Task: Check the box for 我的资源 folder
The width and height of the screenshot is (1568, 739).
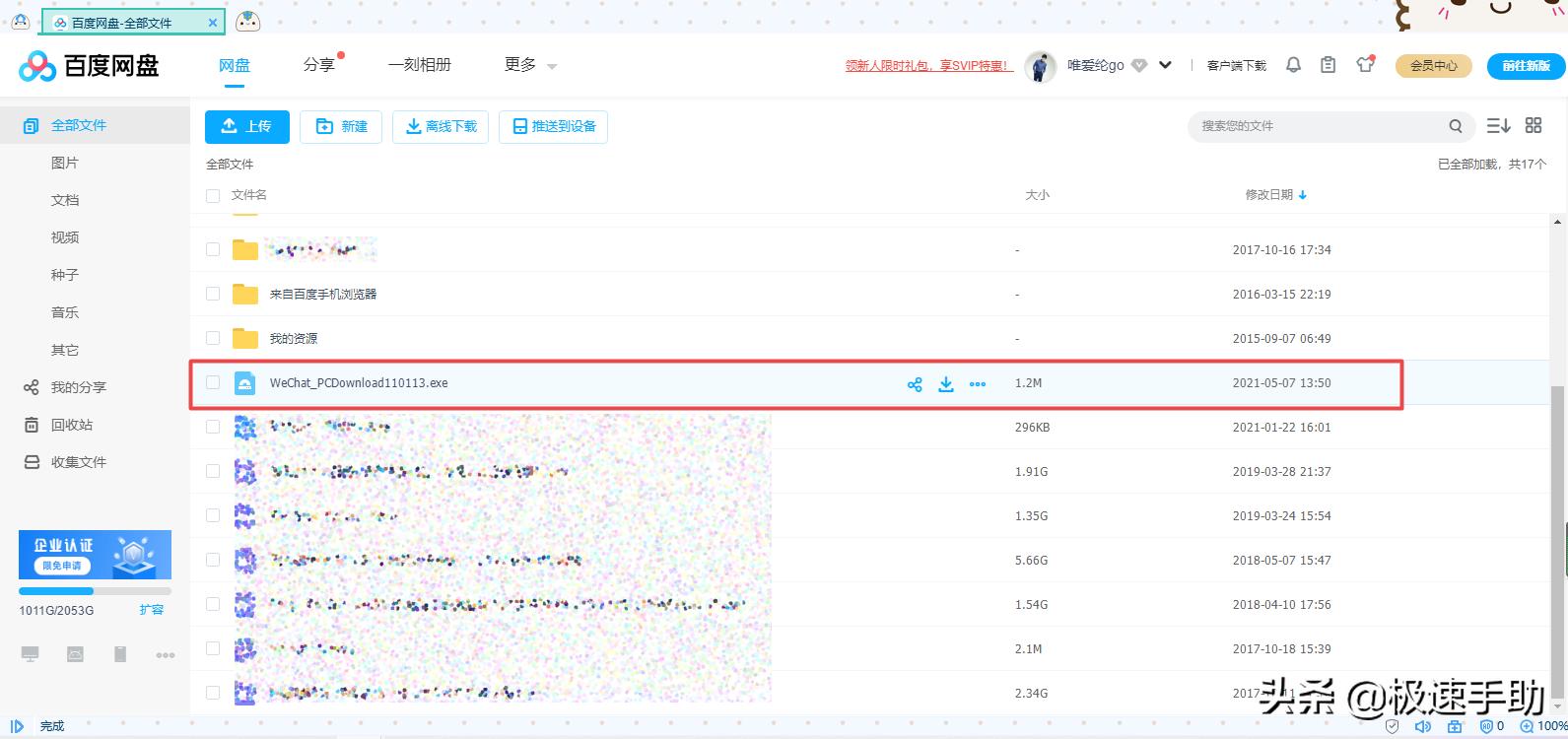Action: 212,338
